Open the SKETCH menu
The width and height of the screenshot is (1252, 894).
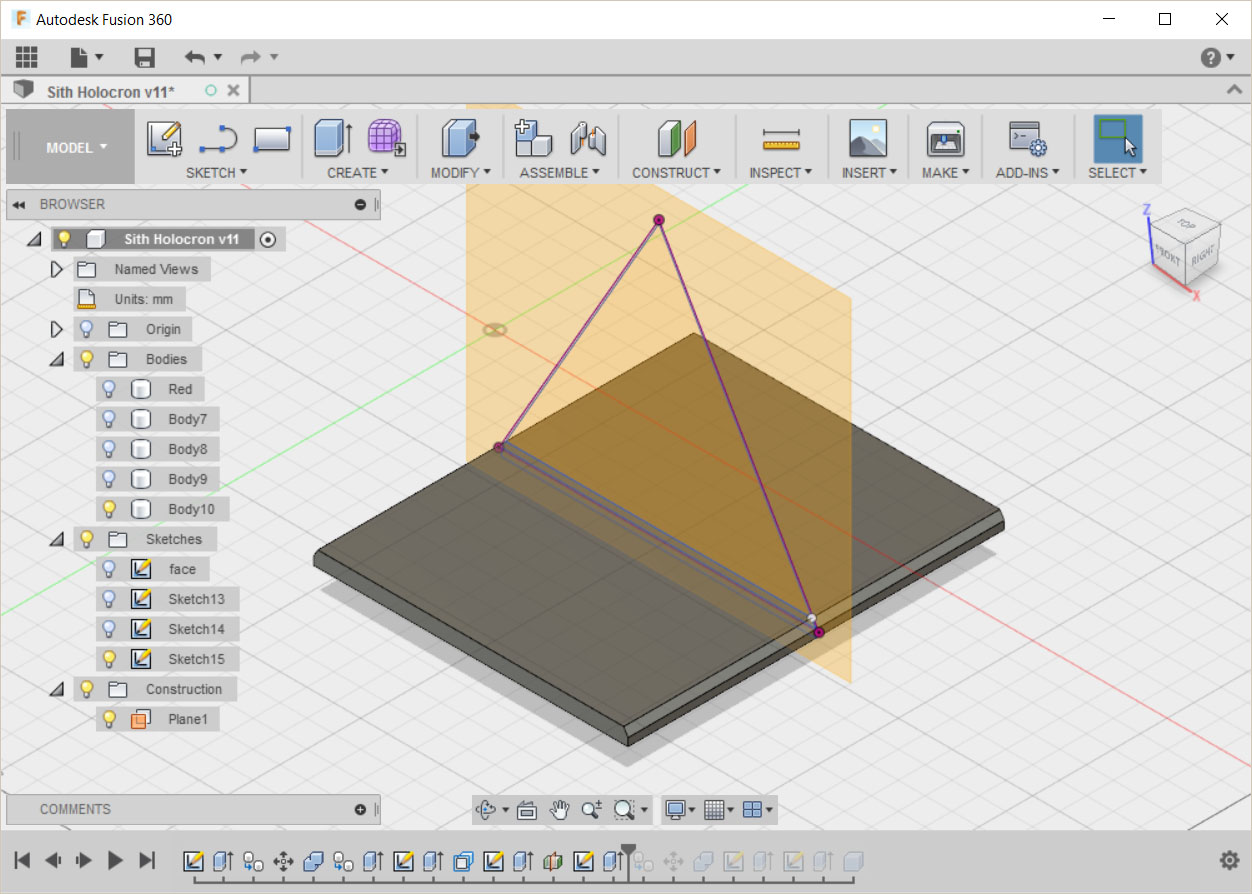216,172
